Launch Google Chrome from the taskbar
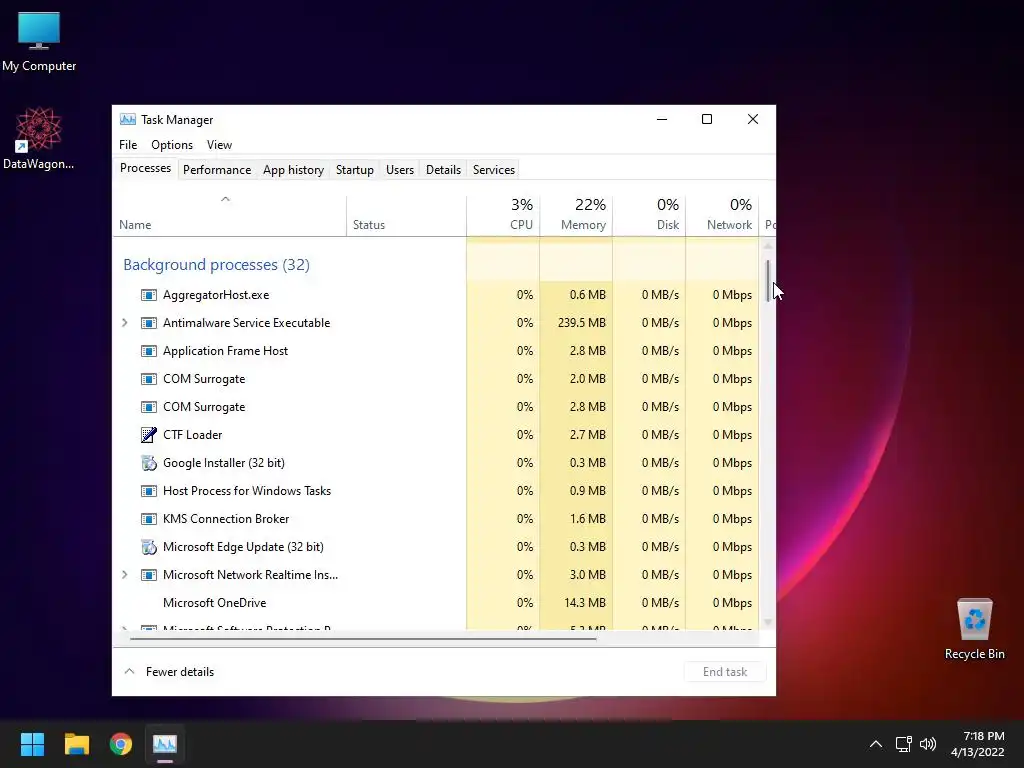 (x=121, y=744)
